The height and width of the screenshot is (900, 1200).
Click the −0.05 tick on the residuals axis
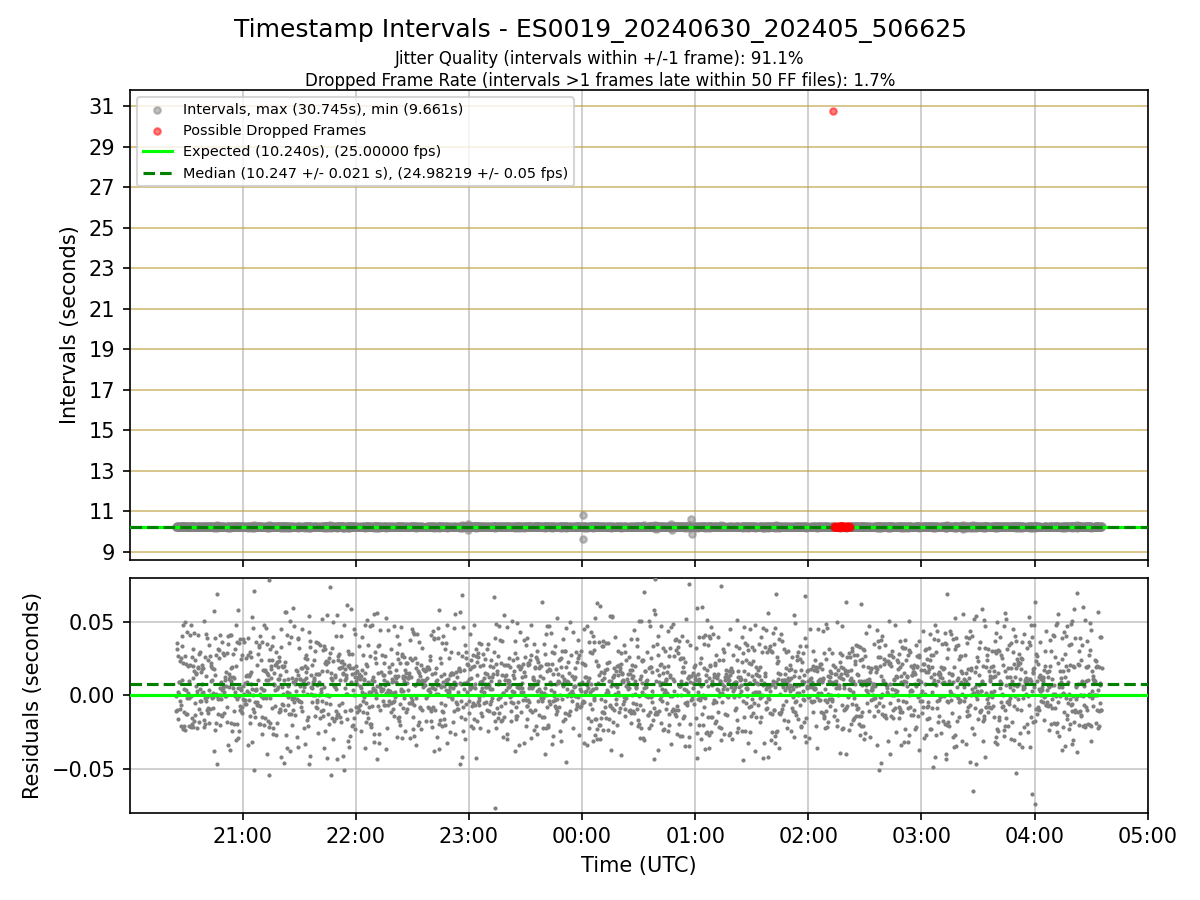tap(83, 769)
